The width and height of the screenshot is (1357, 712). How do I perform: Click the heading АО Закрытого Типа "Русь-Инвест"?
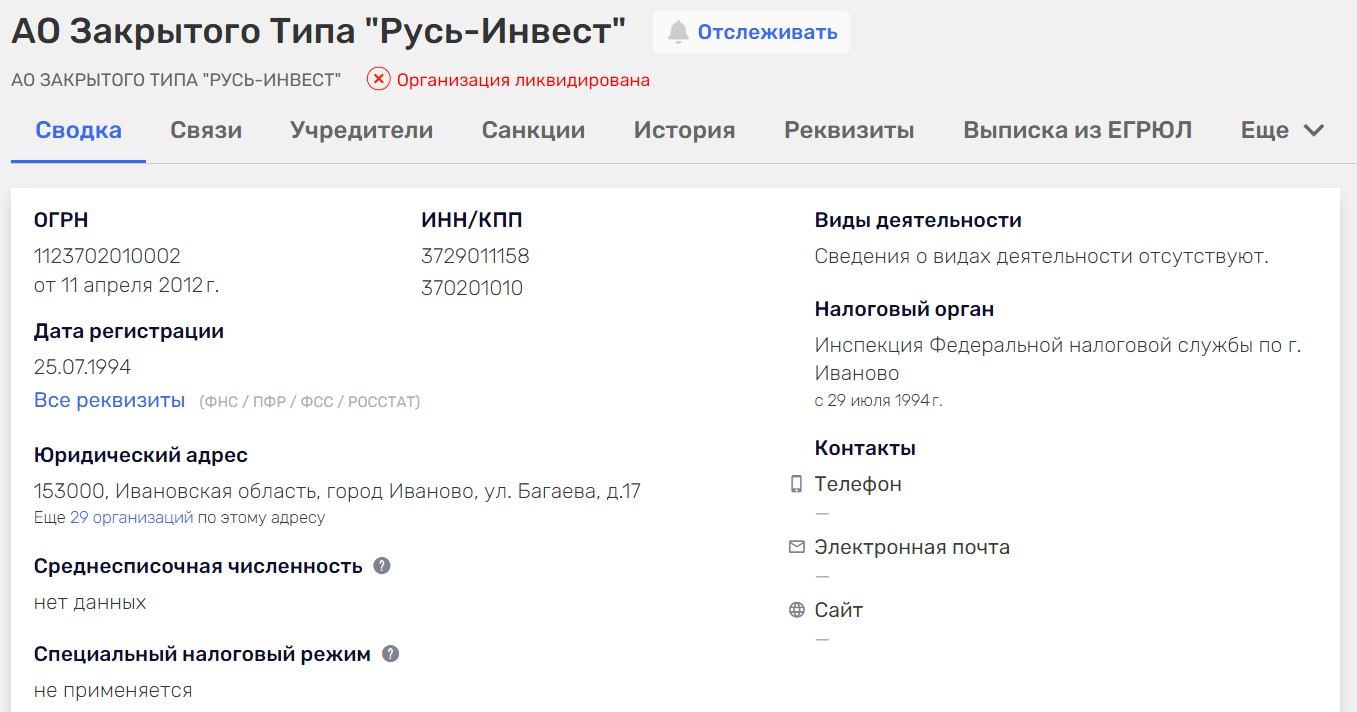[x=318, y=32]
